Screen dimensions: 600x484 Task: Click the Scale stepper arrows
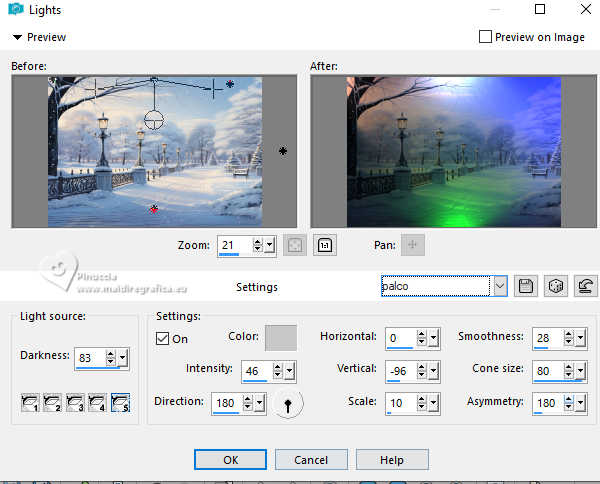tap(421, 403)
